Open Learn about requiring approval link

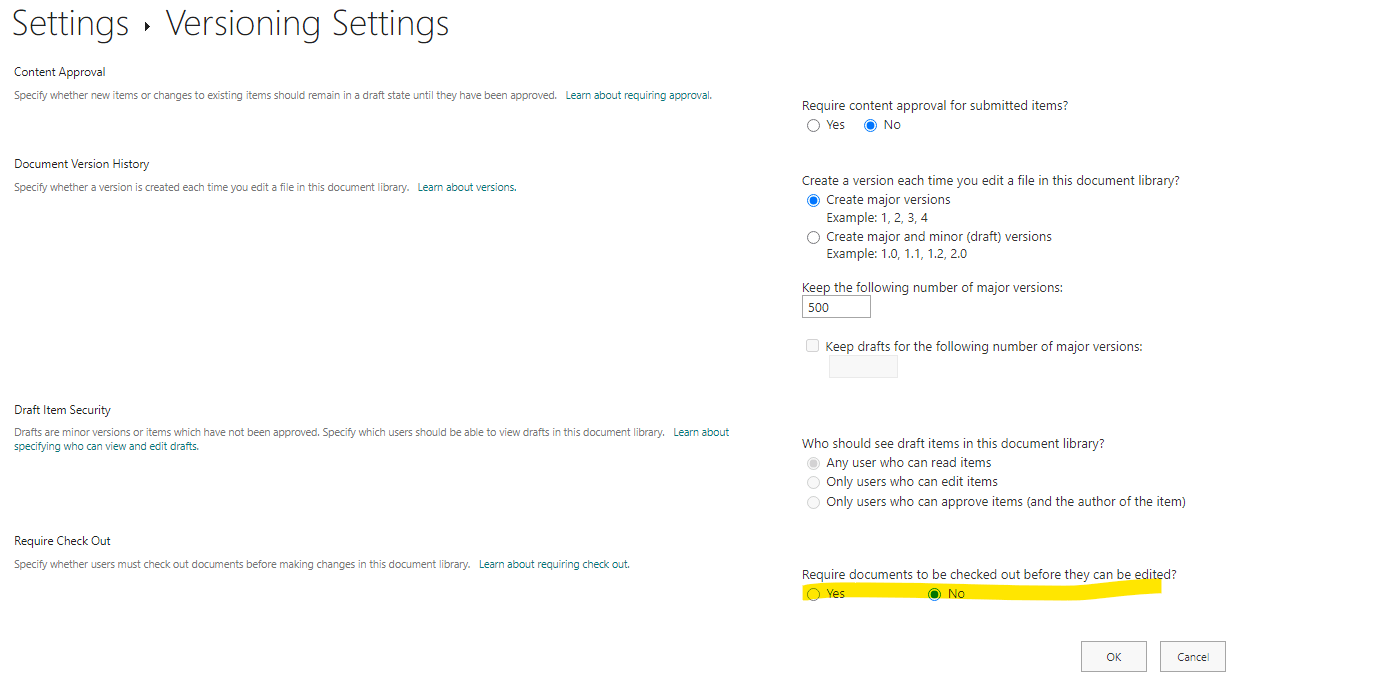point(638,95)
